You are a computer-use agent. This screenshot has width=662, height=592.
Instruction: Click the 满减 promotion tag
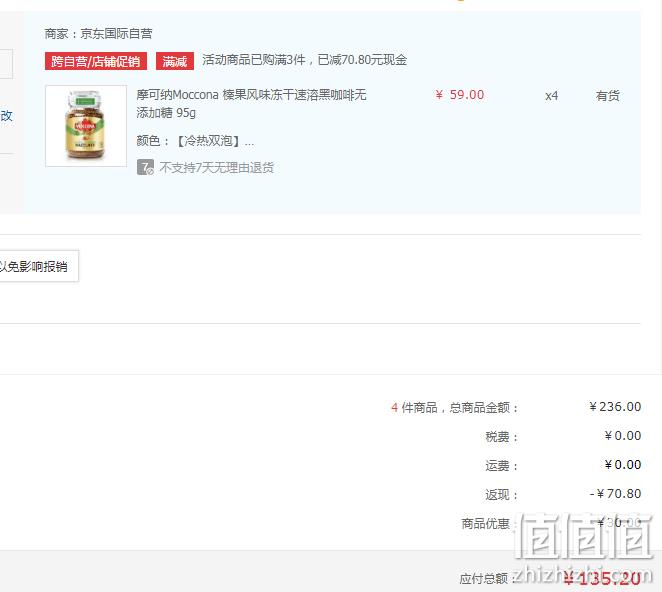point(175,61)
